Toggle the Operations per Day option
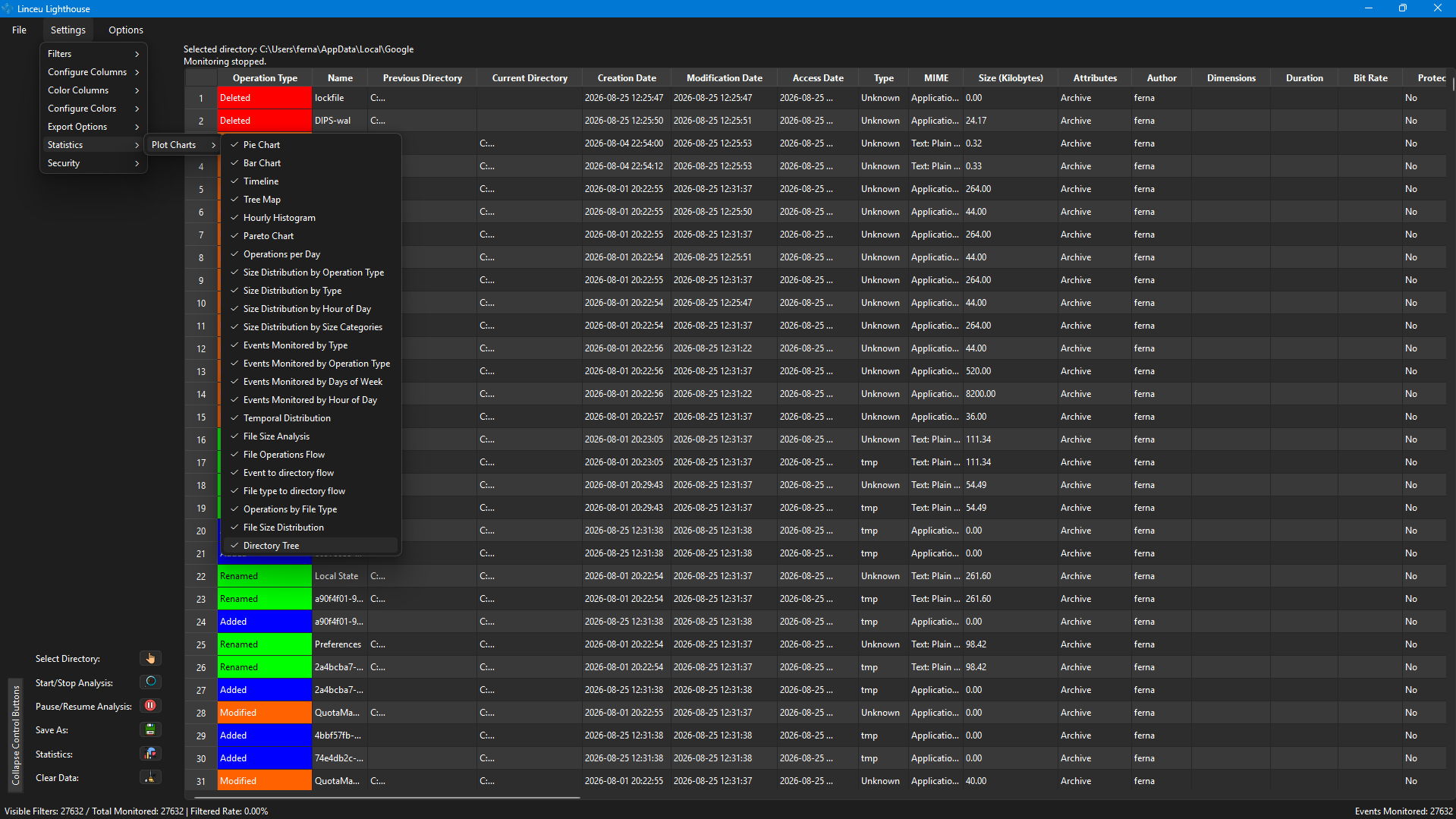 click(x=311, y=254)
